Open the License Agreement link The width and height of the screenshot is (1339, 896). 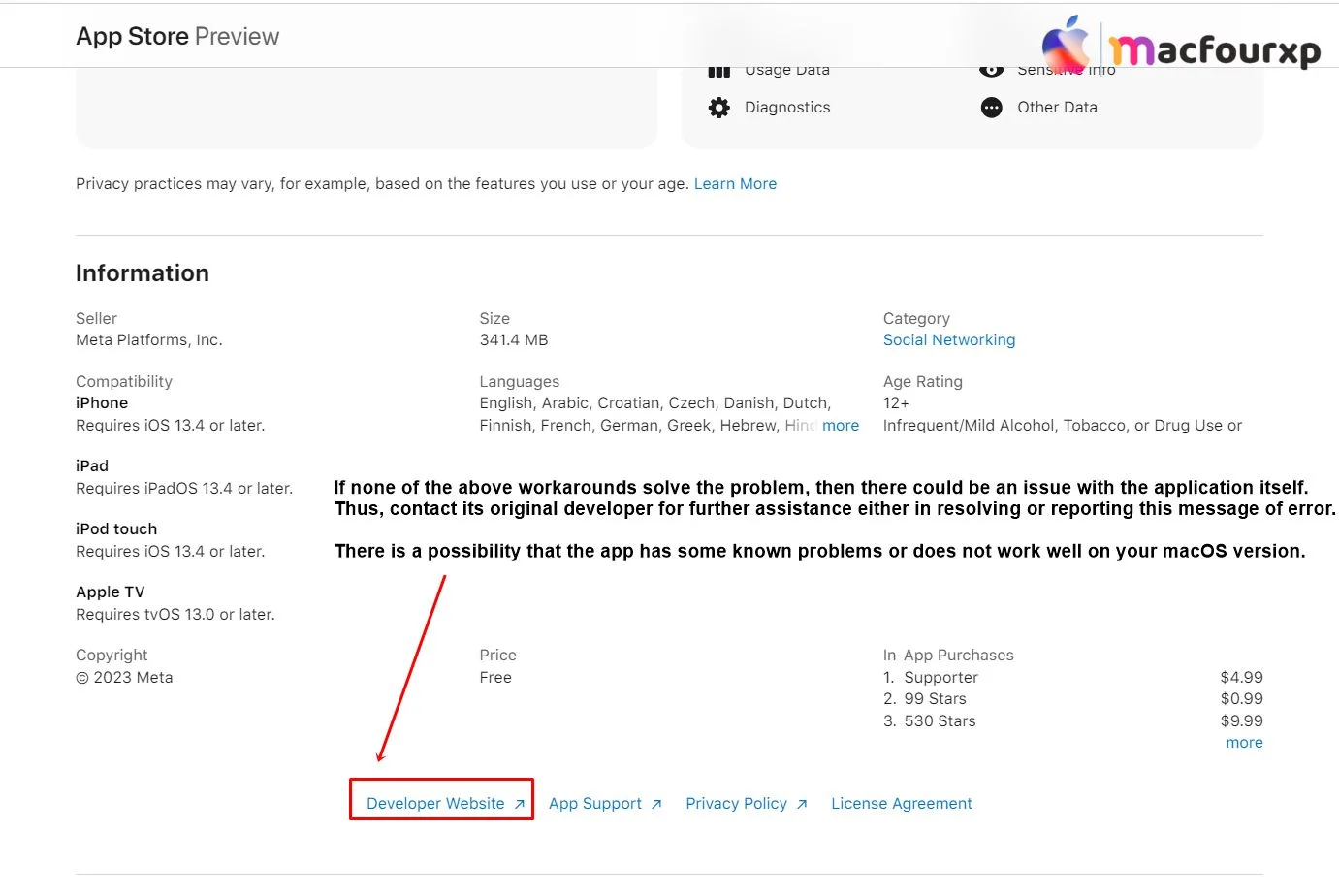coord(902,803)
